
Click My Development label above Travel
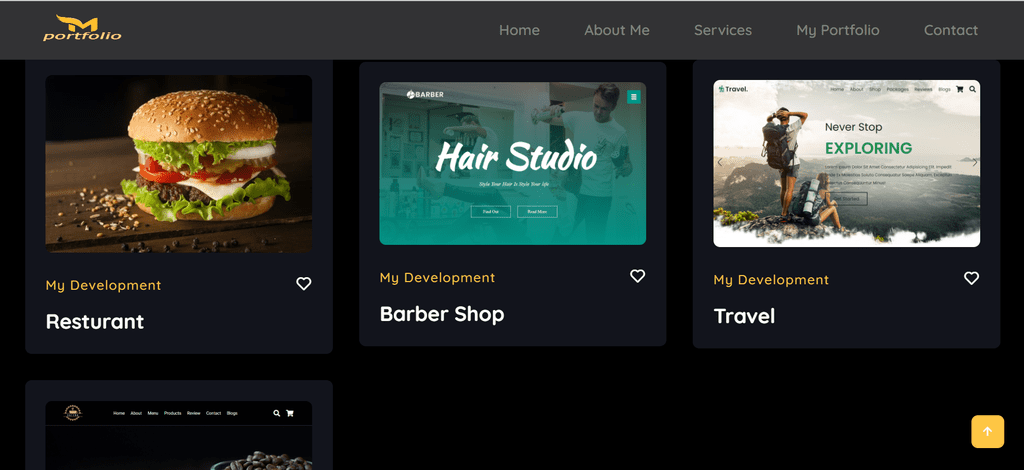point(771,279)
